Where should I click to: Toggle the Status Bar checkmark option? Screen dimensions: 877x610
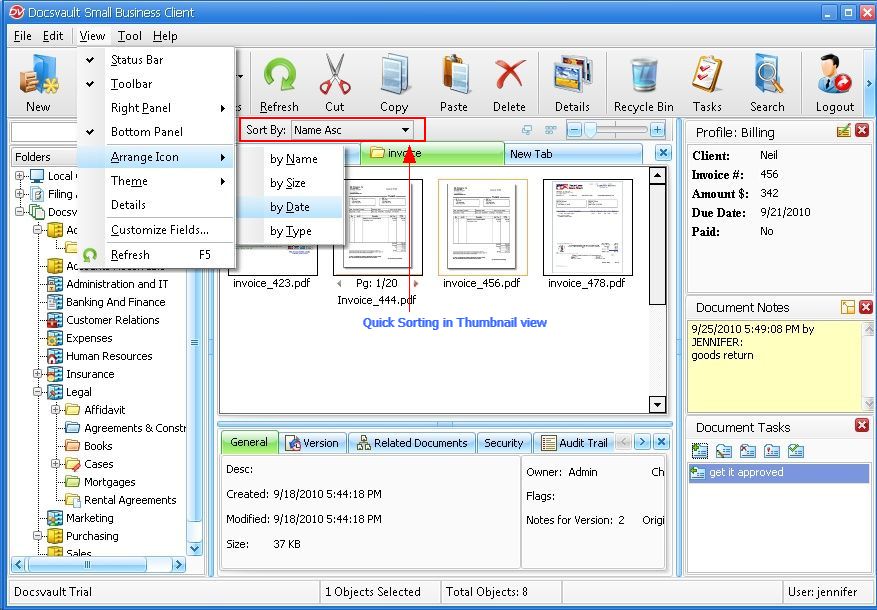tap(137, 60)
